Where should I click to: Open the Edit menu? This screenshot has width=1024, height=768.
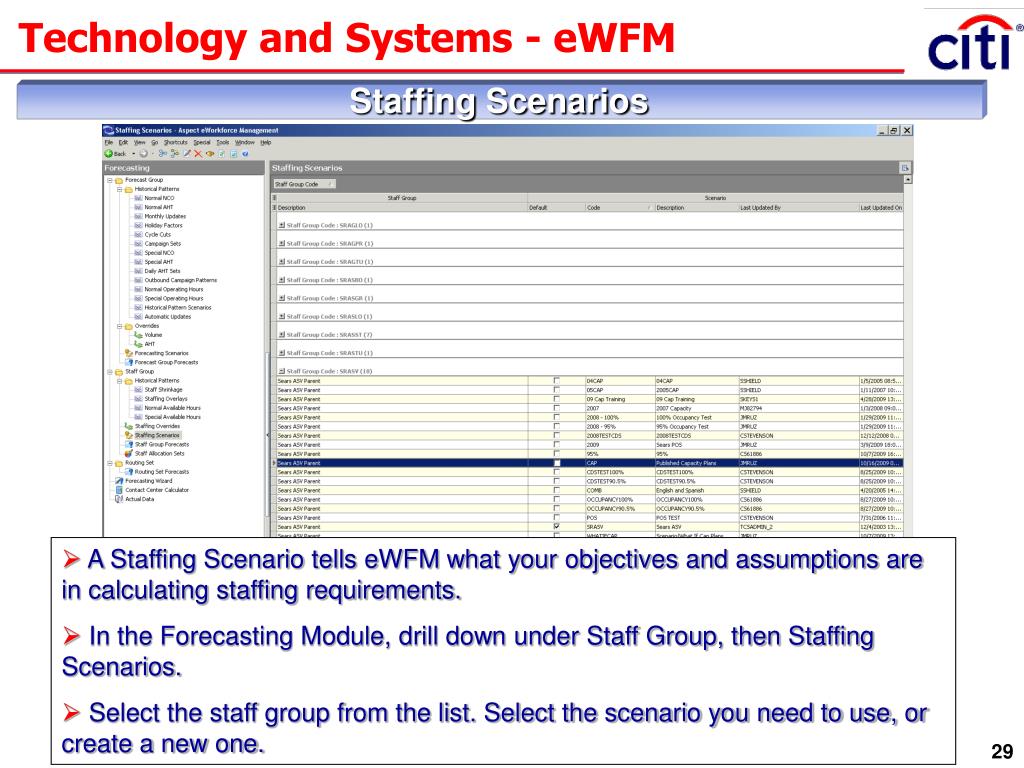coord(123,142)
